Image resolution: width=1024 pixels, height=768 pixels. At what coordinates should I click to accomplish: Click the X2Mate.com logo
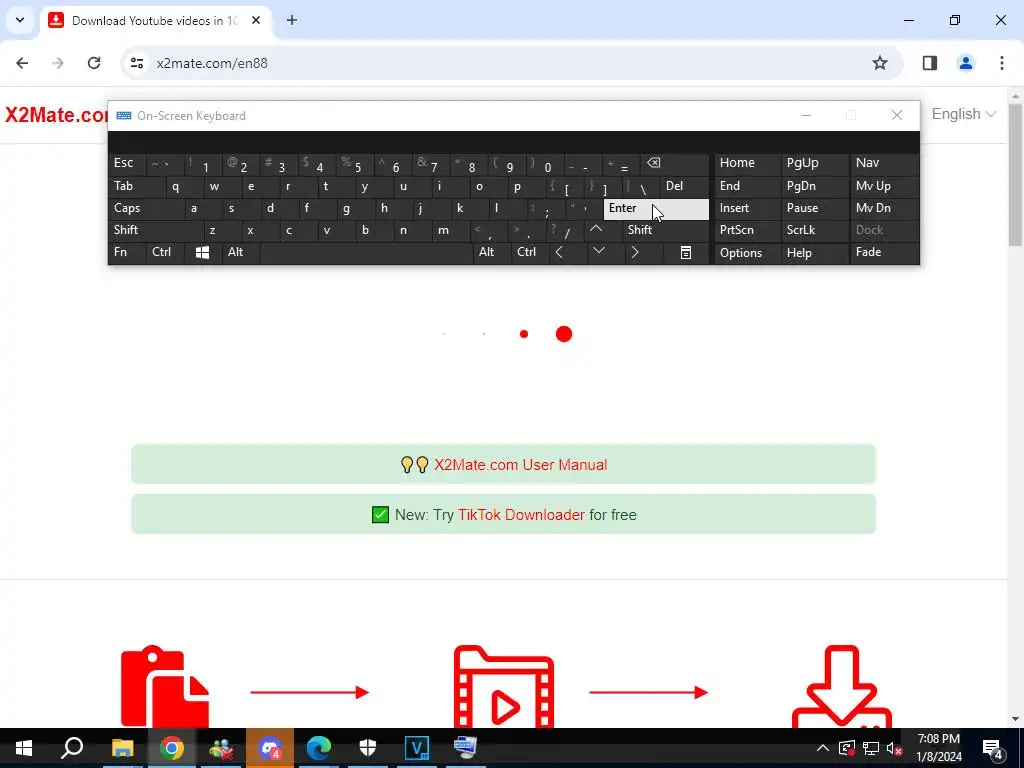point(56,115)
